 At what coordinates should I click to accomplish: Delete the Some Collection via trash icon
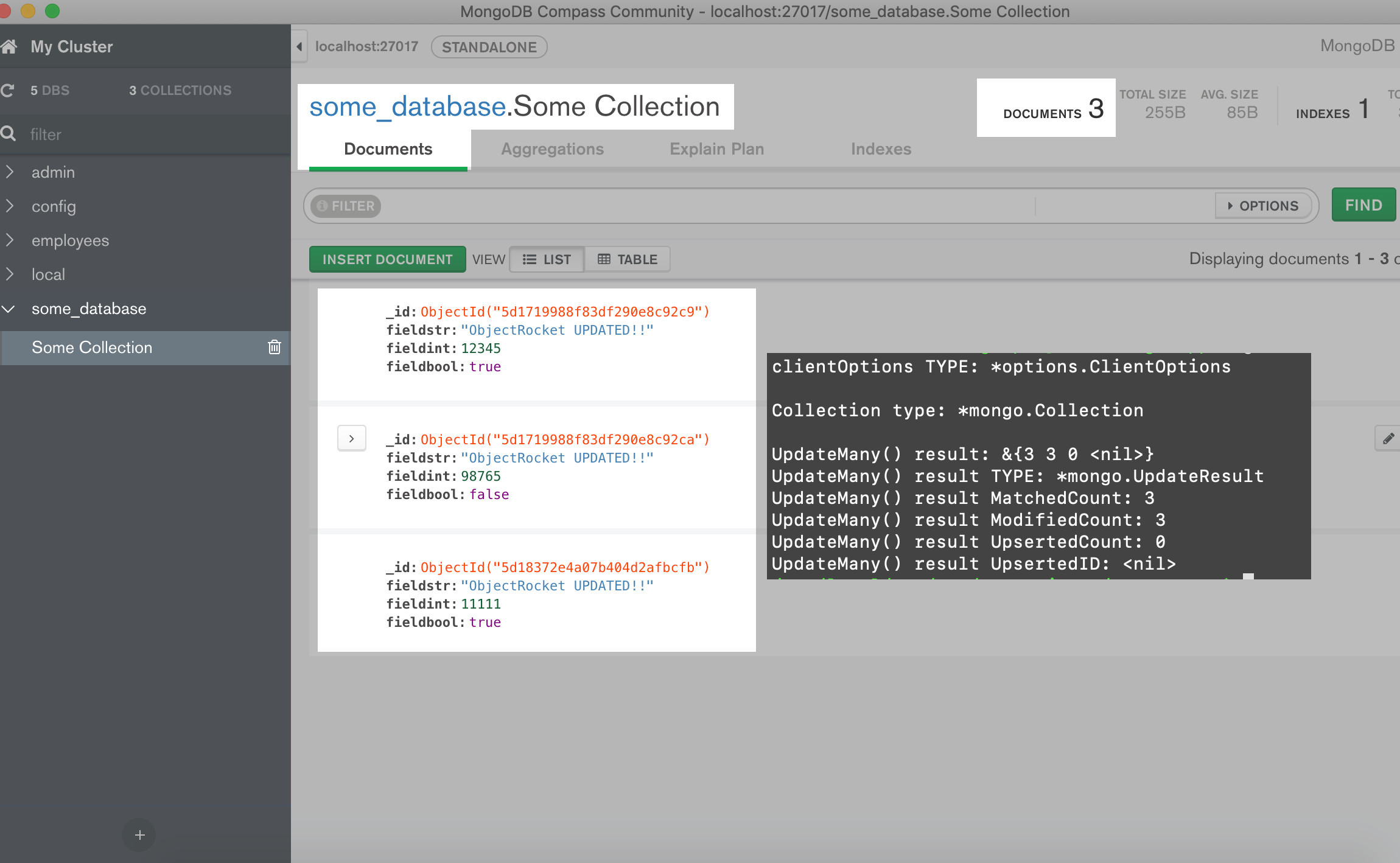274,348
